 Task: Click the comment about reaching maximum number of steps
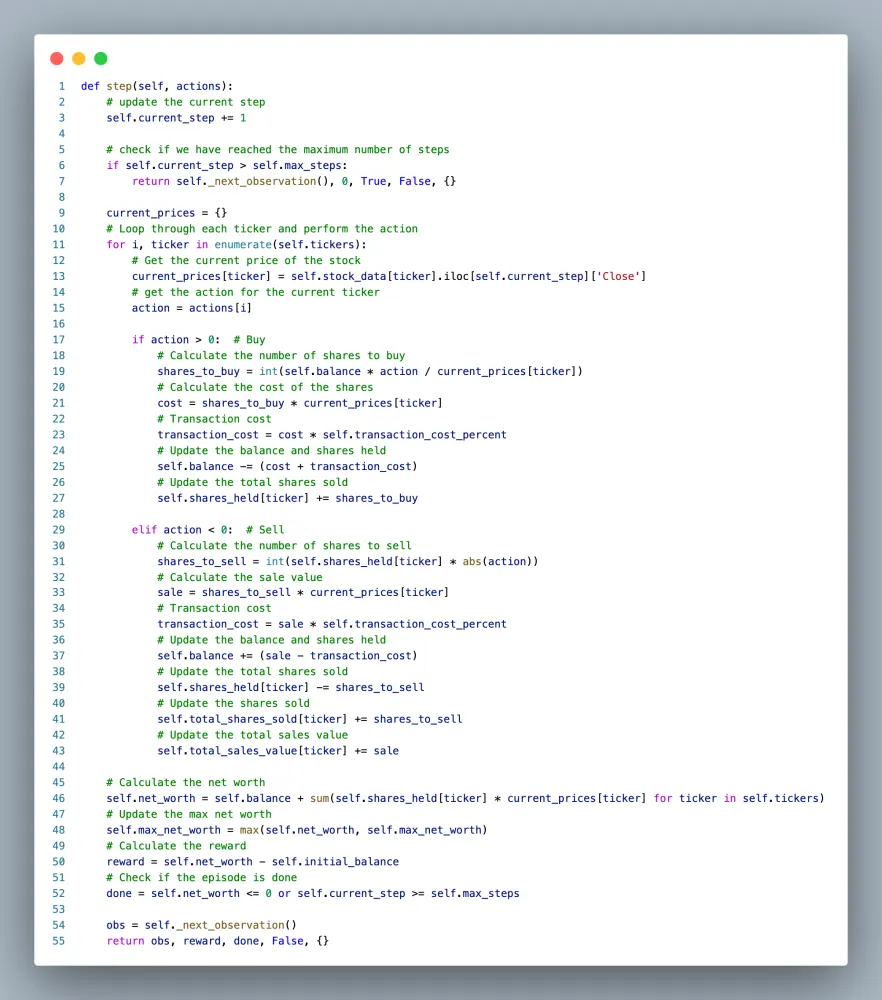pos(277,149)
